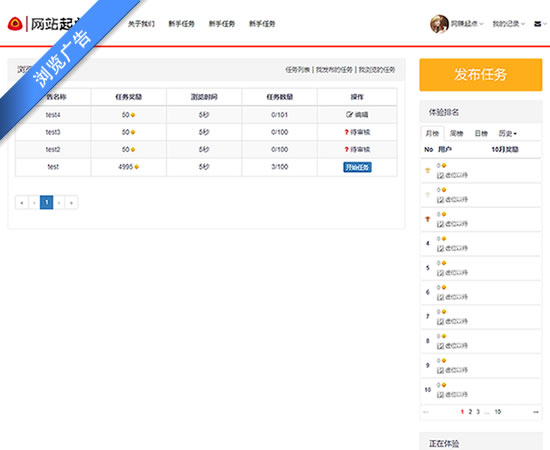This screenshot has width=550, height=450.
Task: Click 待审核 status in test3 row
Action: [x=360, y=132]
